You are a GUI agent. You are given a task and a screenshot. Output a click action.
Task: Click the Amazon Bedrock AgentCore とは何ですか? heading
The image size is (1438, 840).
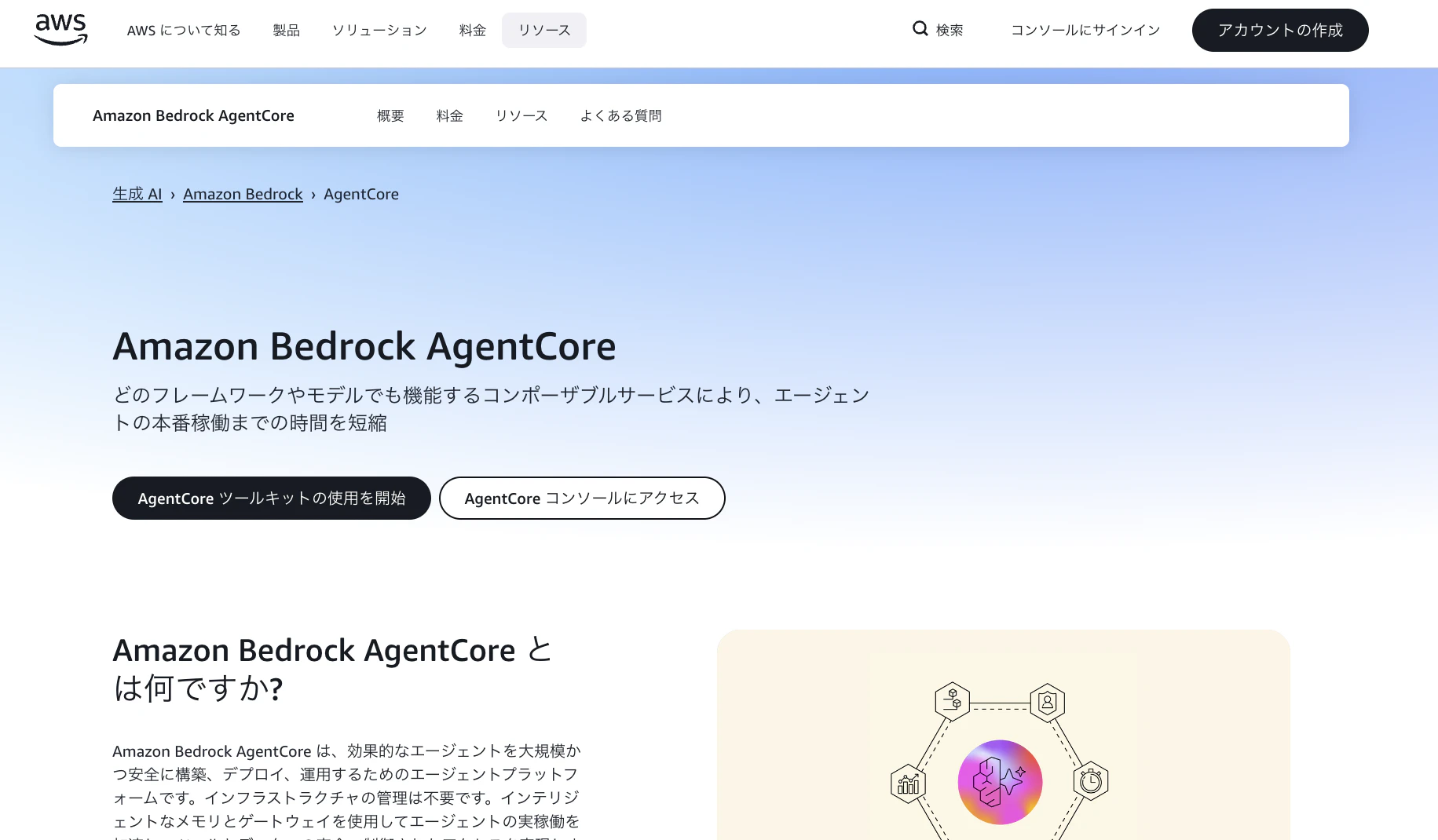(333, 669)
